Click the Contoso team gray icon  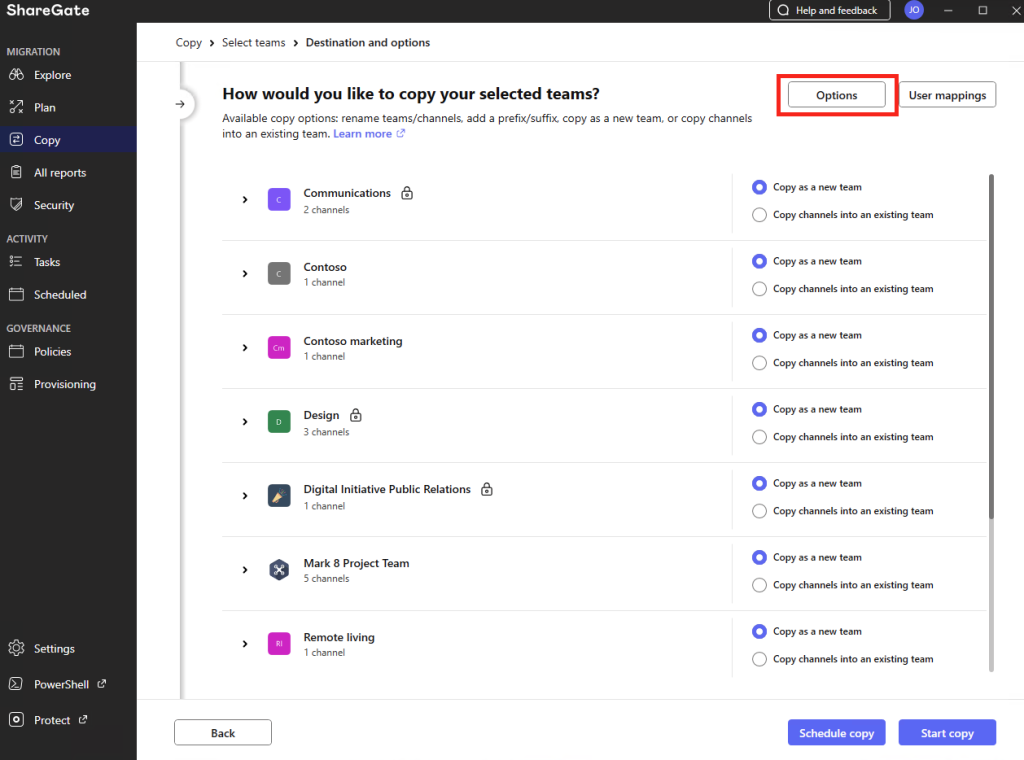coord(279,274)
